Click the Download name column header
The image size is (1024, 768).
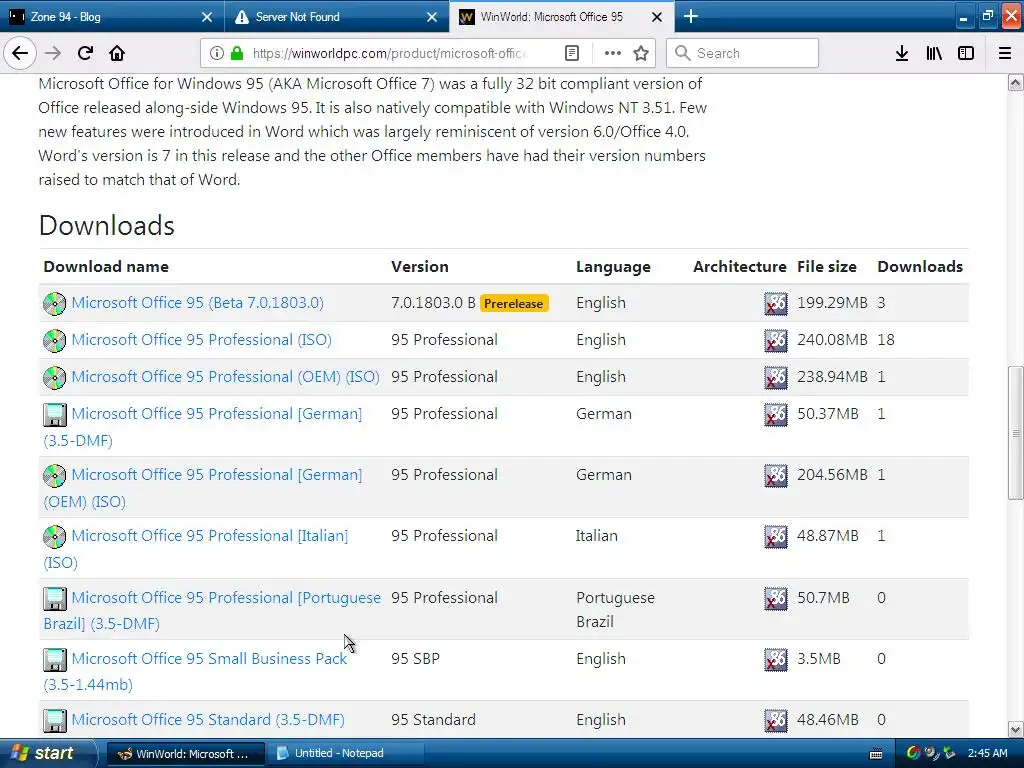pos(106,266)
